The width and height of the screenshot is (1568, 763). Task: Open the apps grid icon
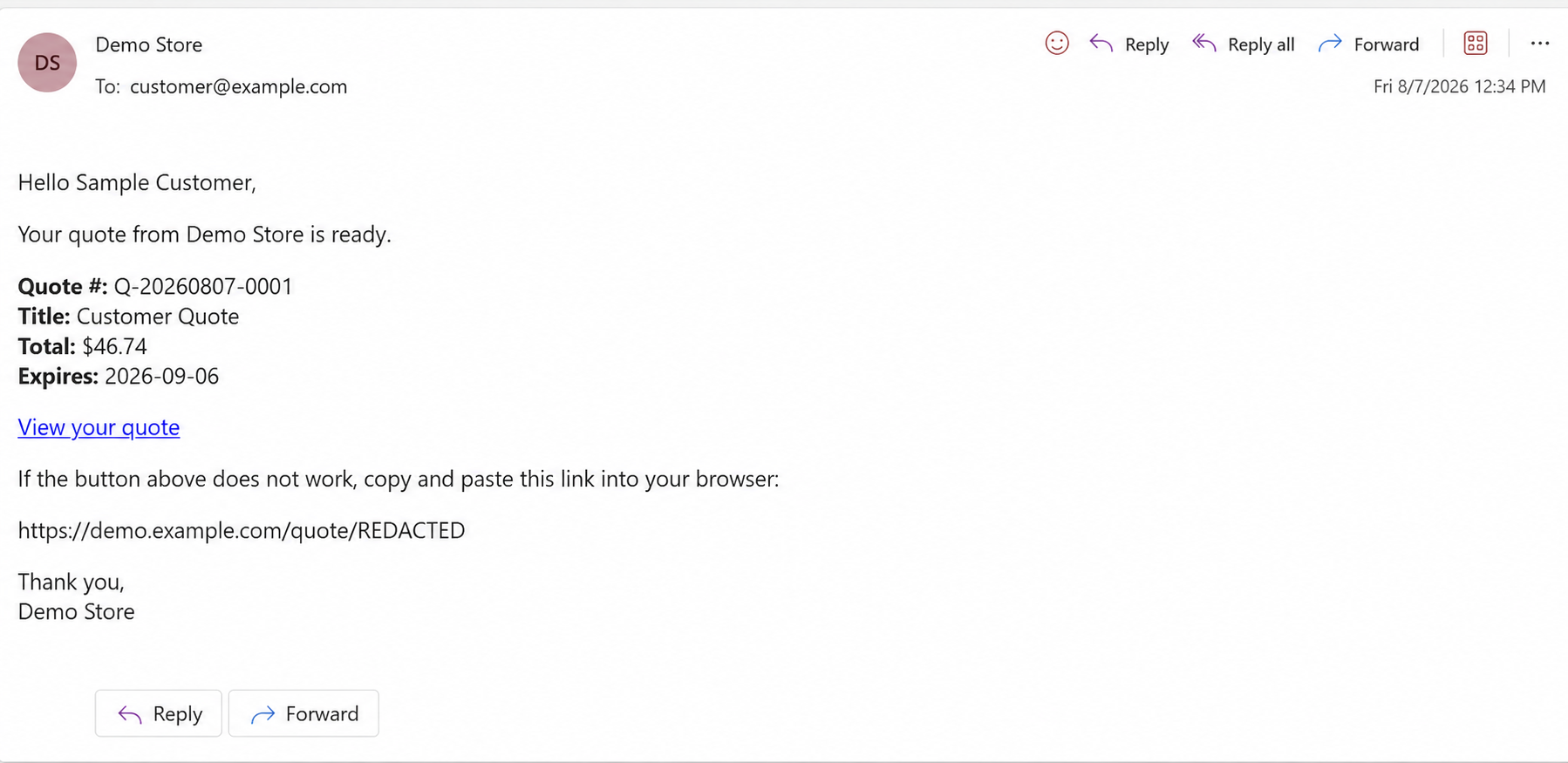pyautogui.click(x=1476, y=44)
